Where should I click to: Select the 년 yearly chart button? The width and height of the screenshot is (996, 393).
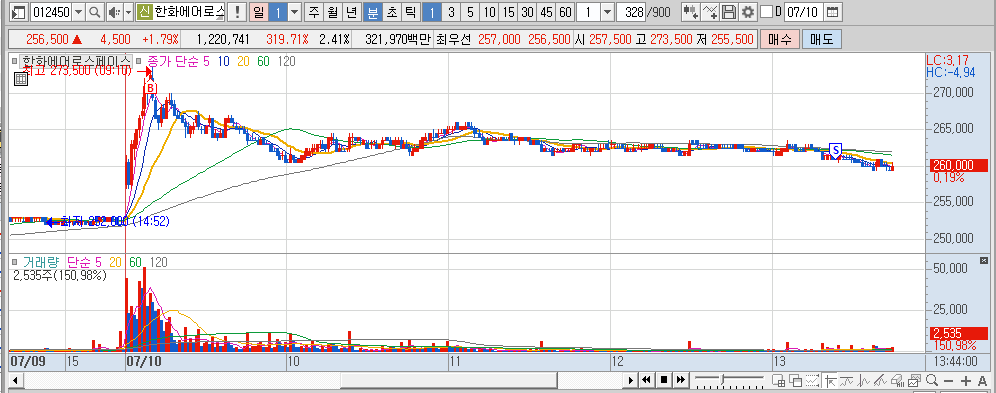[x=351, y=11]
